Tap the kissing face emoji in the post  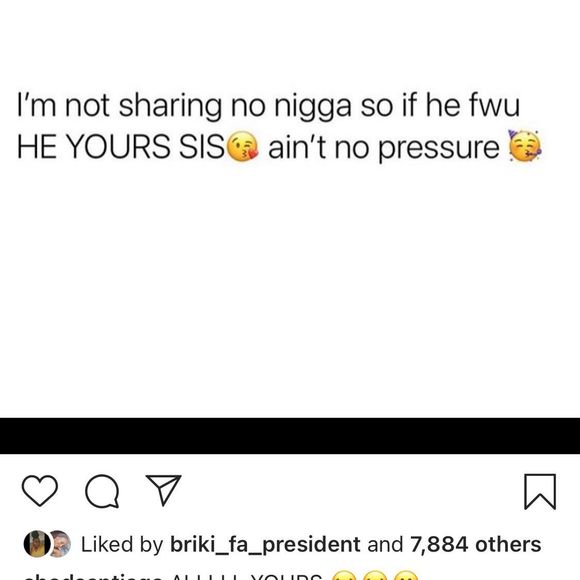pyautogui.click(x=243, y=147)
